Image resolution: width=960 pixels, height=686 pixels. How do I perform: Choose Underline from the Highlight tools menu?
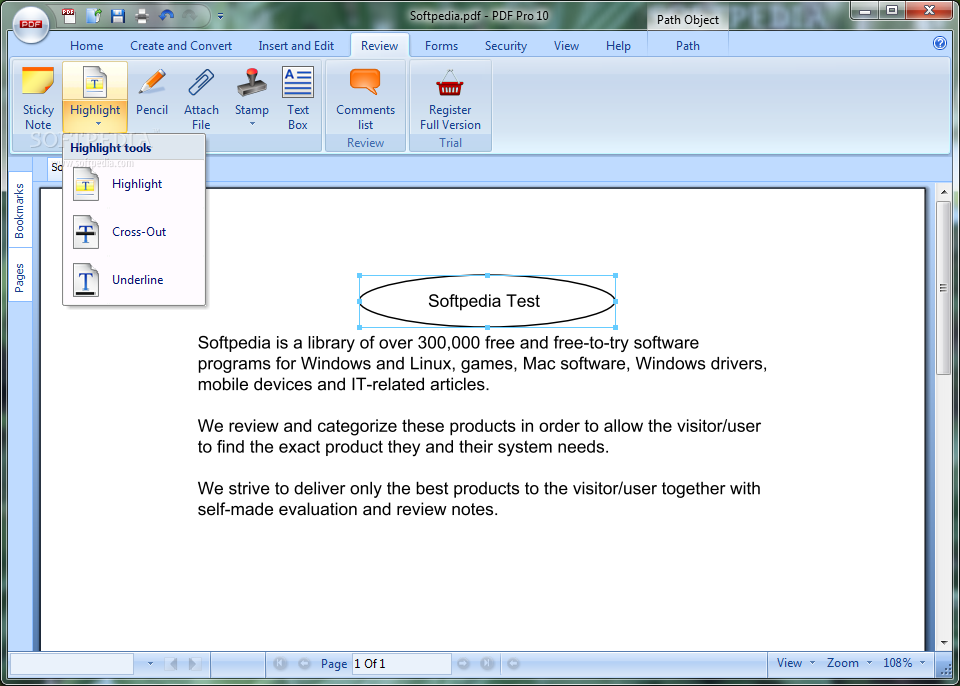pos(134,279)
